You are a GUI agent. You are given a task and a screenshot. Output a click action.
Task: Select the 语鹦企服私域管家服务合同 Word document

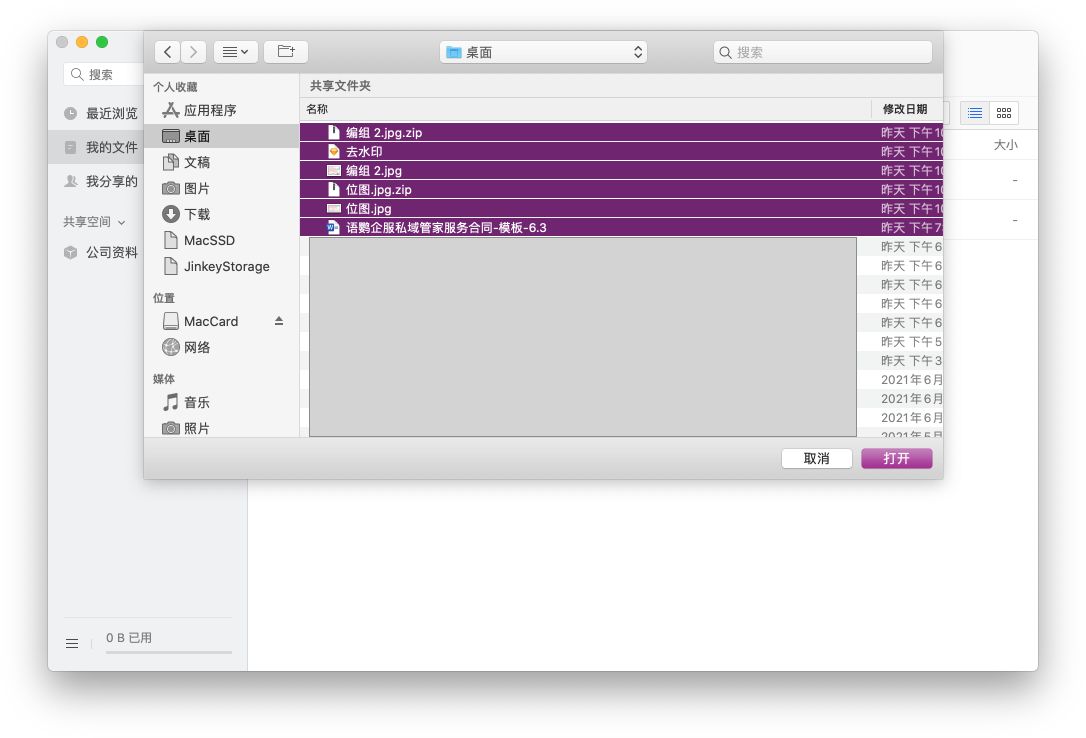click(x=446, y=228)
